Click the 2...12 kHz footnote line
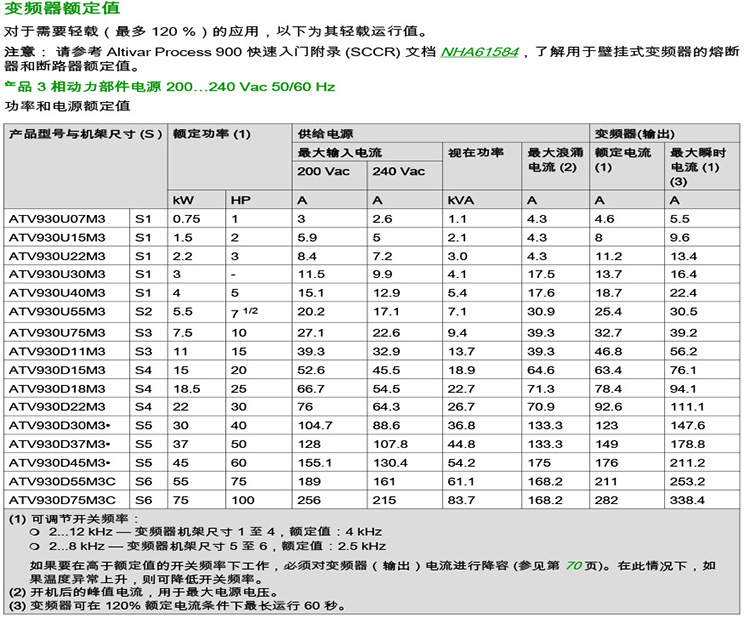 (206, 532)
